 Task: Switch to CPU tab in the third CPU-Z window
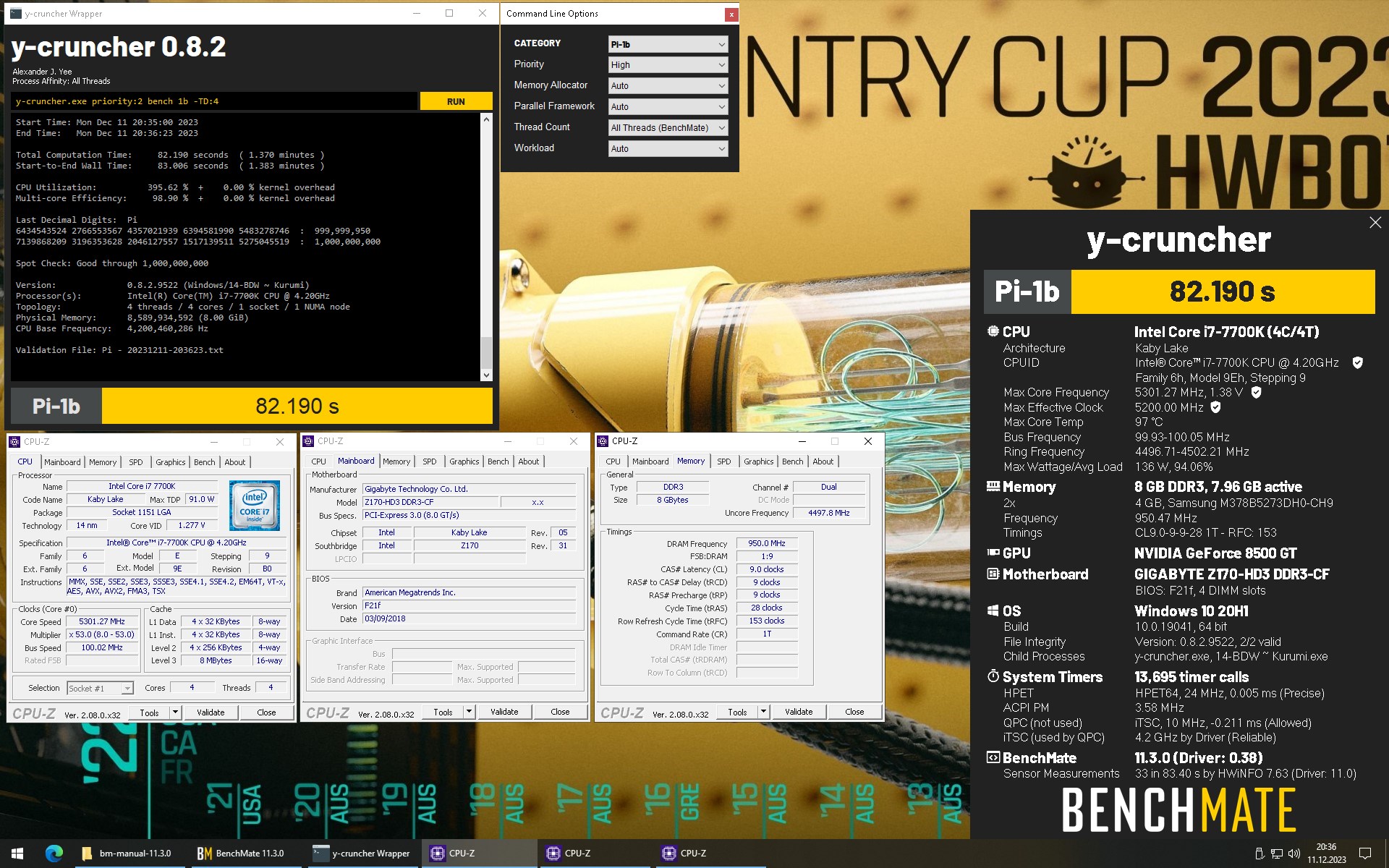coord(613,461)
